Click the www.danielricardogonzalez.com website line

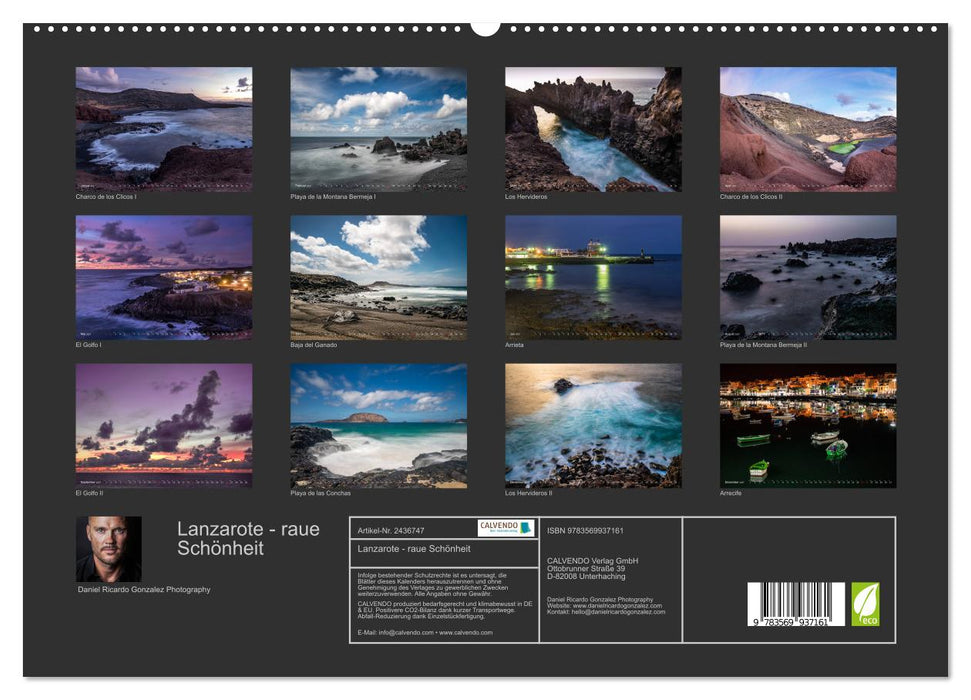(x=604, y=606)
